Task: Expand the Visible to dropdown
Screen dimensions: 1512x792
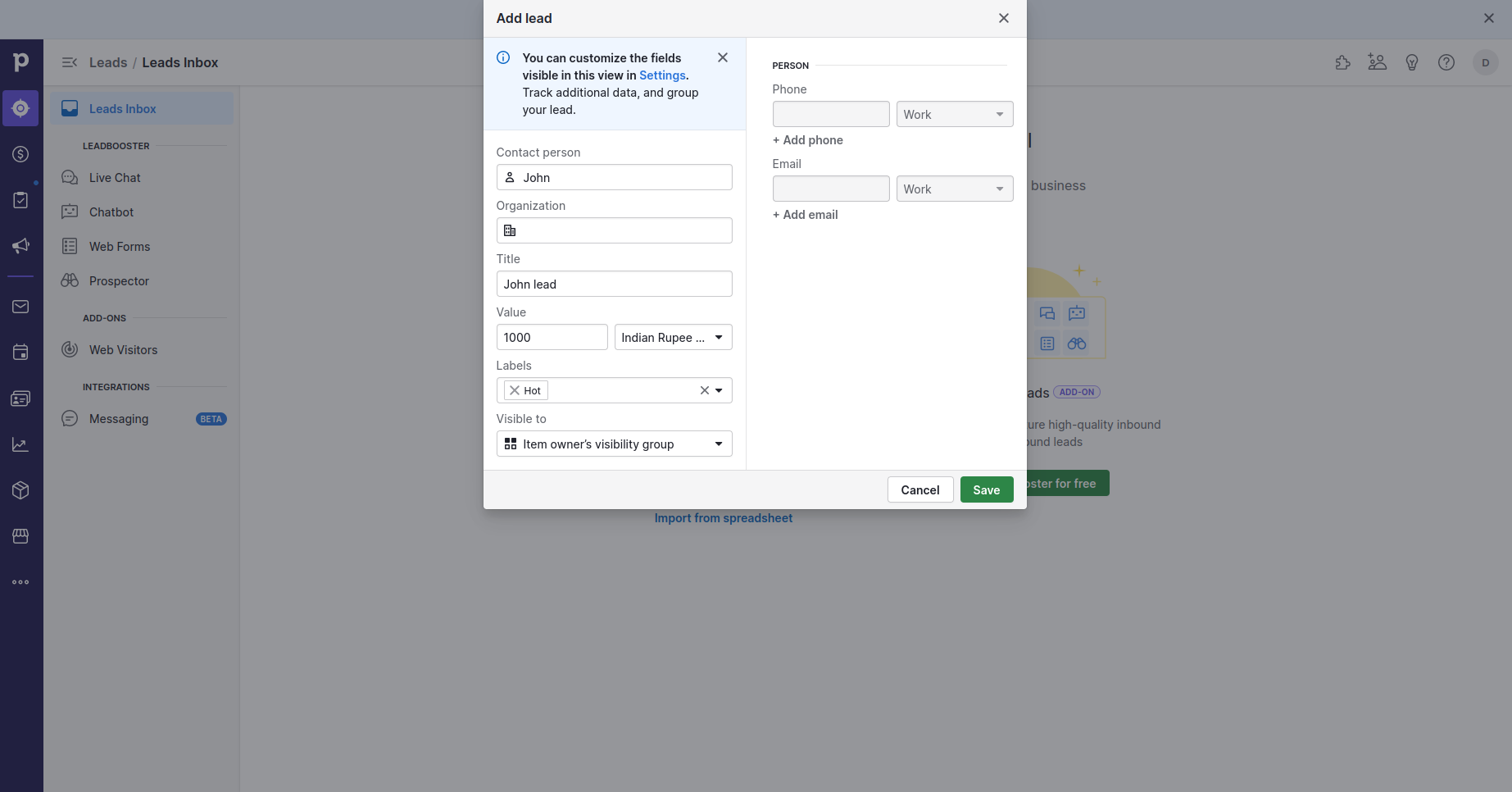Action: 614,444
